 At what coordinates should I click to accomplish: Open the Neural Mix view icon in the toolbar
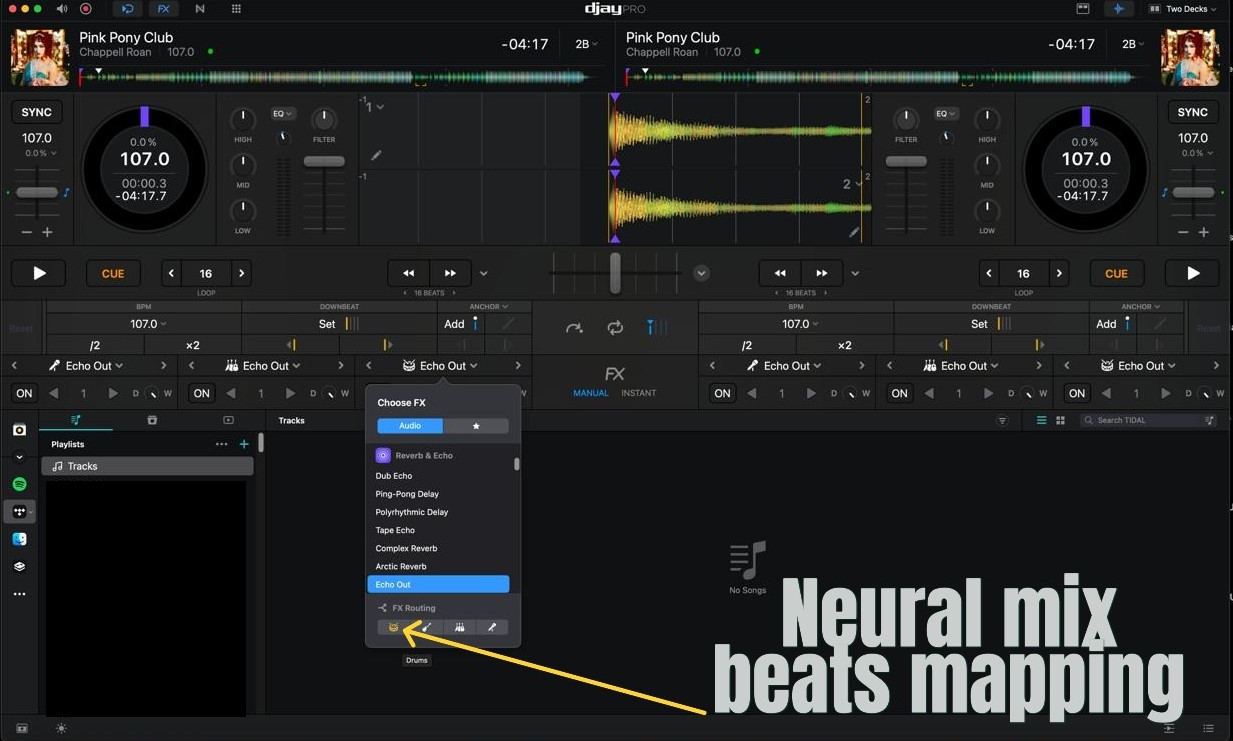click(x=200, y=9)
